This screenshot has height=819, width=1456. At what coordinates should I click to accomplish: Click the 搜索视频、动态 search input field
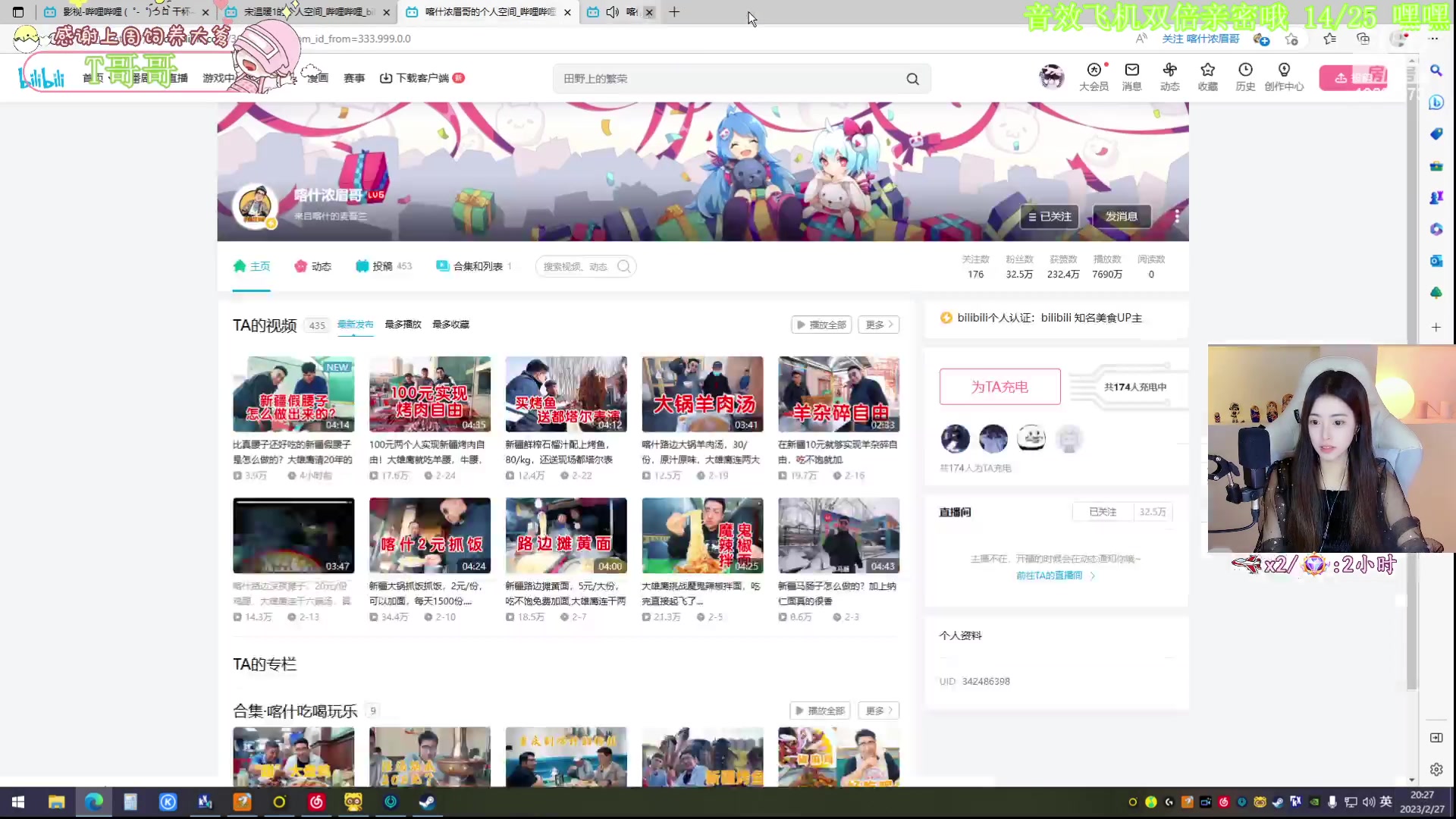click(580, 266)
